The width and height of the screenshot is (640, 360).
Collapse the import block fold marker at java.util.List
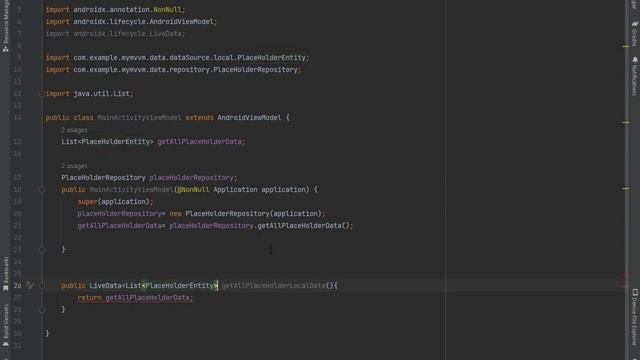pos(42,94)
